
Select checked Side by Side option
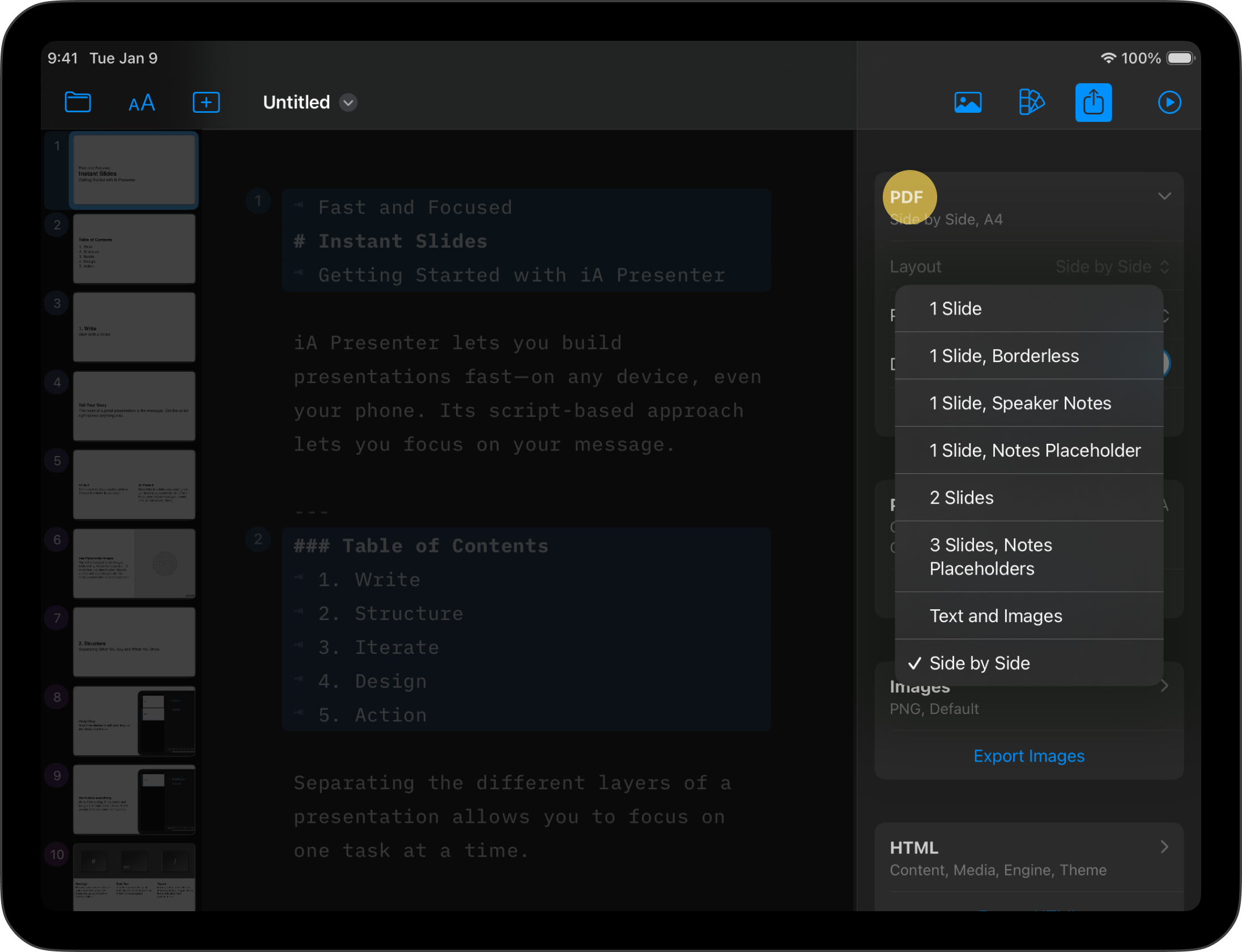click(x=979, y=664)
